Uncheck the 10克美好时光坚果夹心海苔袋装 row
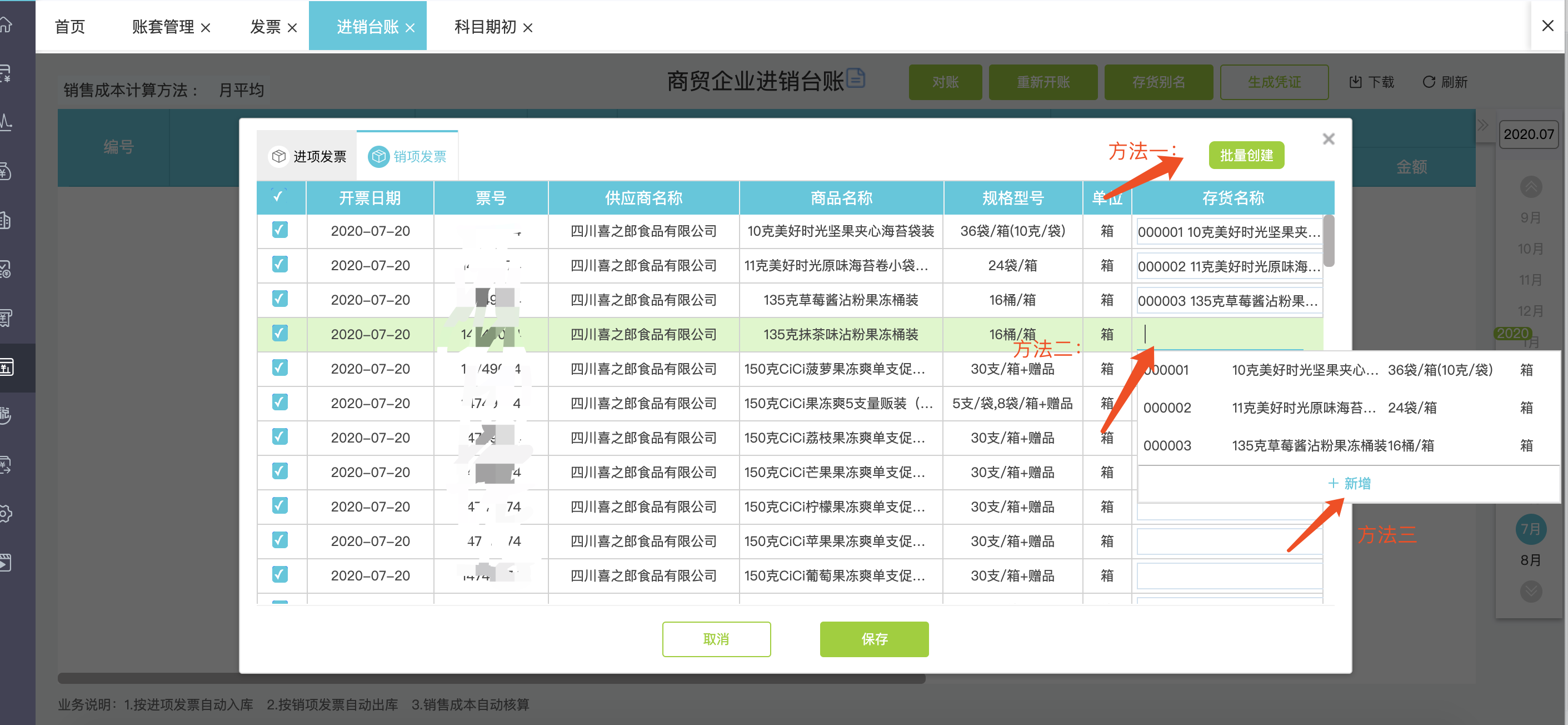 coord(280,230)
